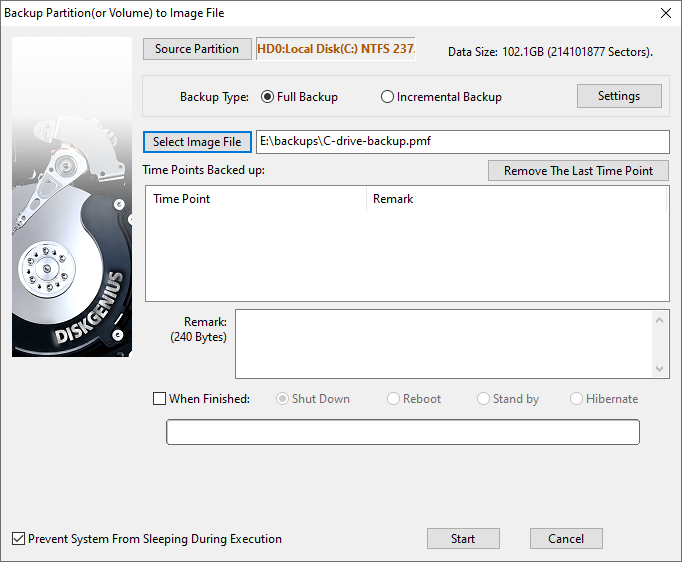Enable the When Finished checkbox

coord(160,399)
